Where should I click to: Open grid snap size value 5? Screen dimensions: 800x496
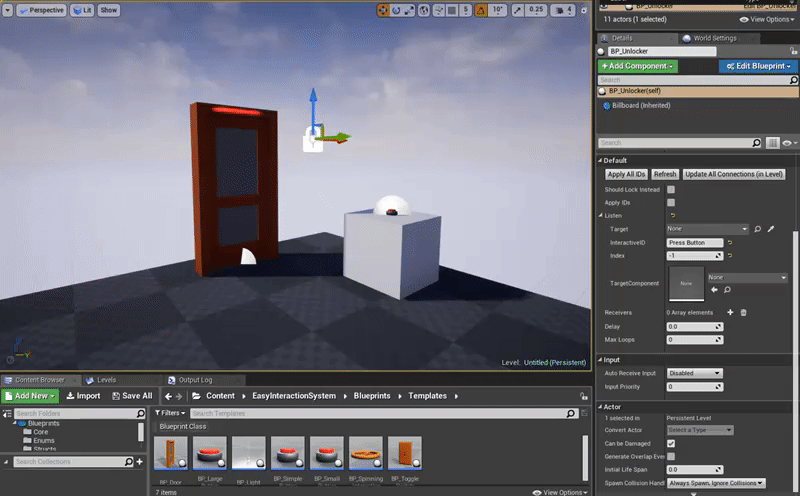tap(465, 10)
